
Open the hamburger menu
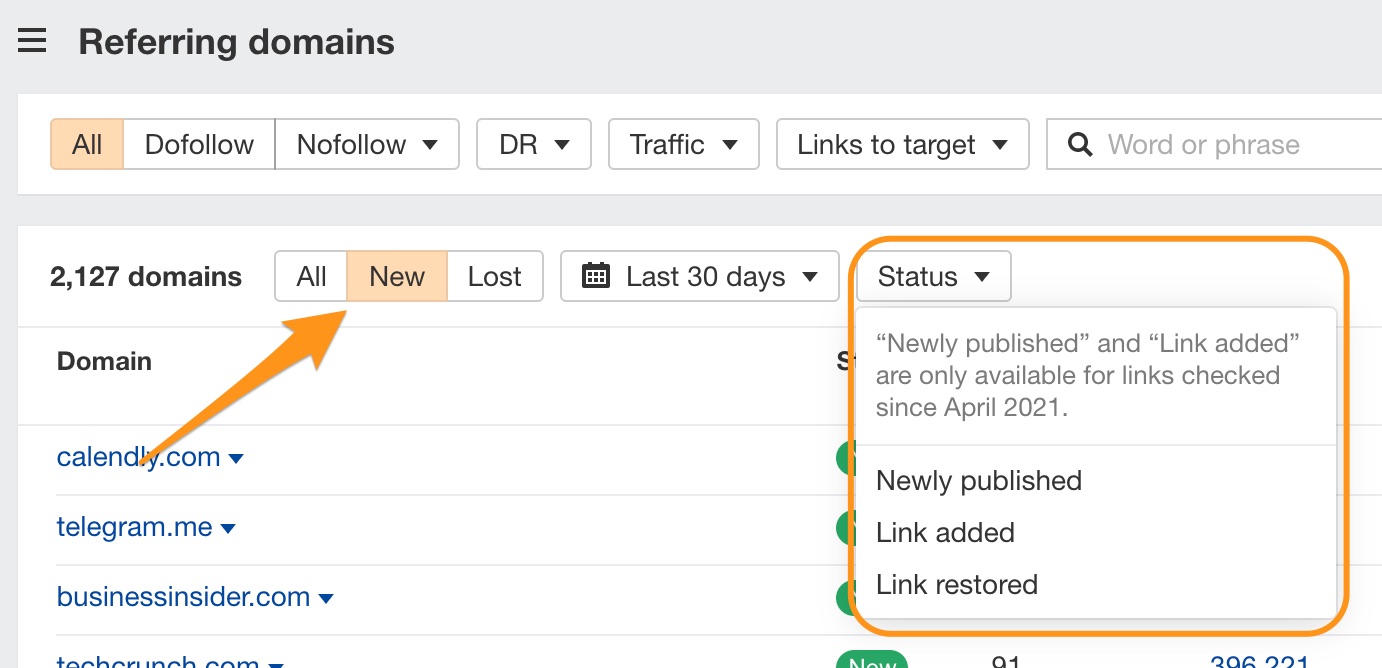(x=32, y=42)
